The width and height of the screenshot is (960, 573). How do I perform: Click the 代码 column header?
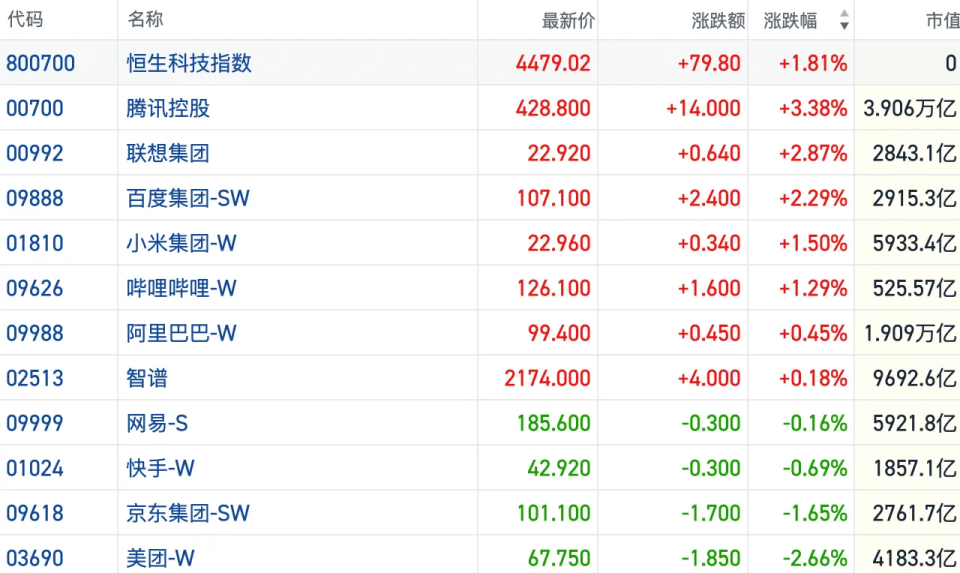25,20
